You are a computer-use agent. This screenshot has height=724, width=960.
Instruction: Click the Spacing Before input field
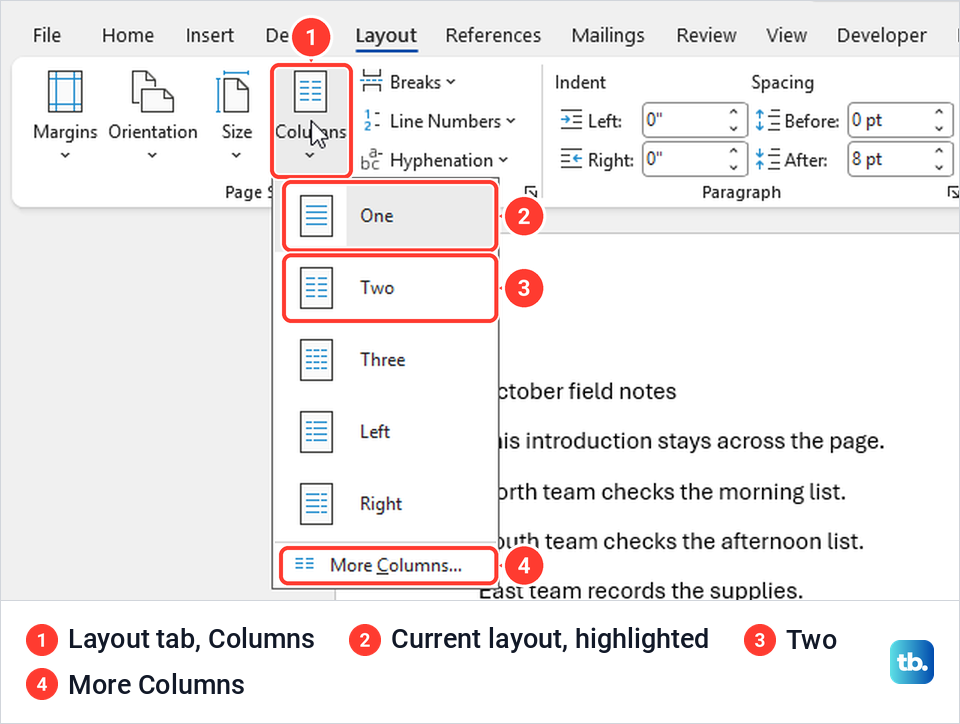click(x=889, y=120)
